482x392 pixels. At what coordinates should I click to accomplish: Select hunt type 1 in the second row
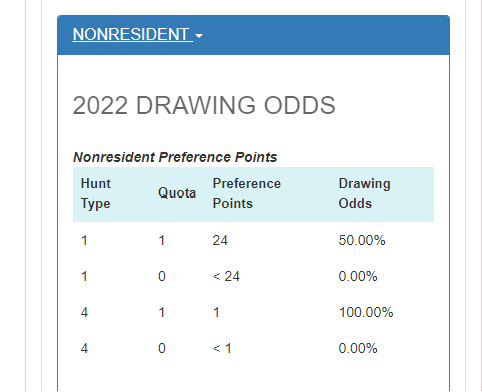[84, 276]
